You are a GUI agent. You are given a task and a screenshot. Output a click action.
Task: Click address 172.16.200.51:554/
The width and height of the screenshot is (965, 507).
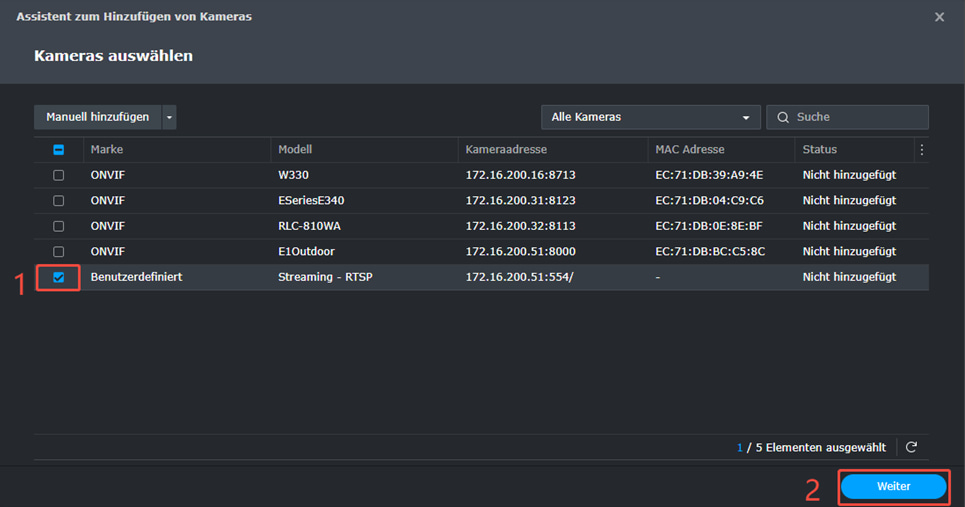click(519, 277)
